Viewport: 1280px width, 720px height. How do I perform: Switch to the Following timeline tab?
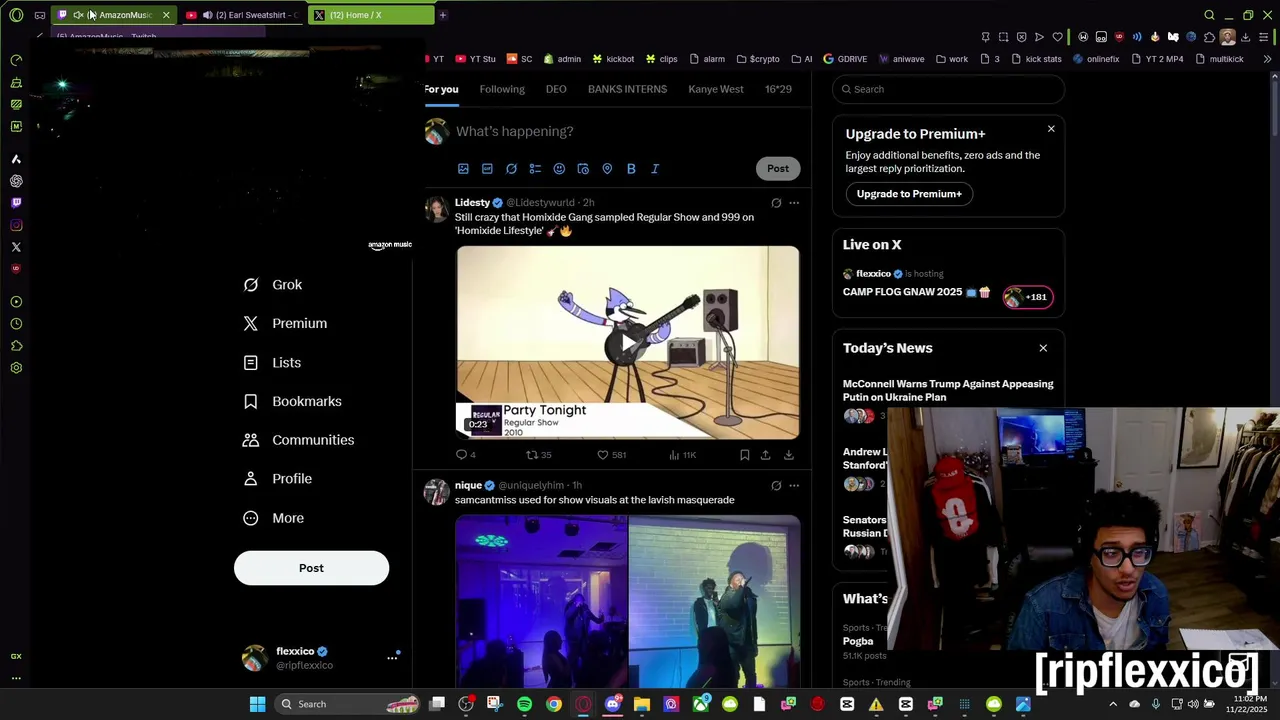tap(502, 89)
